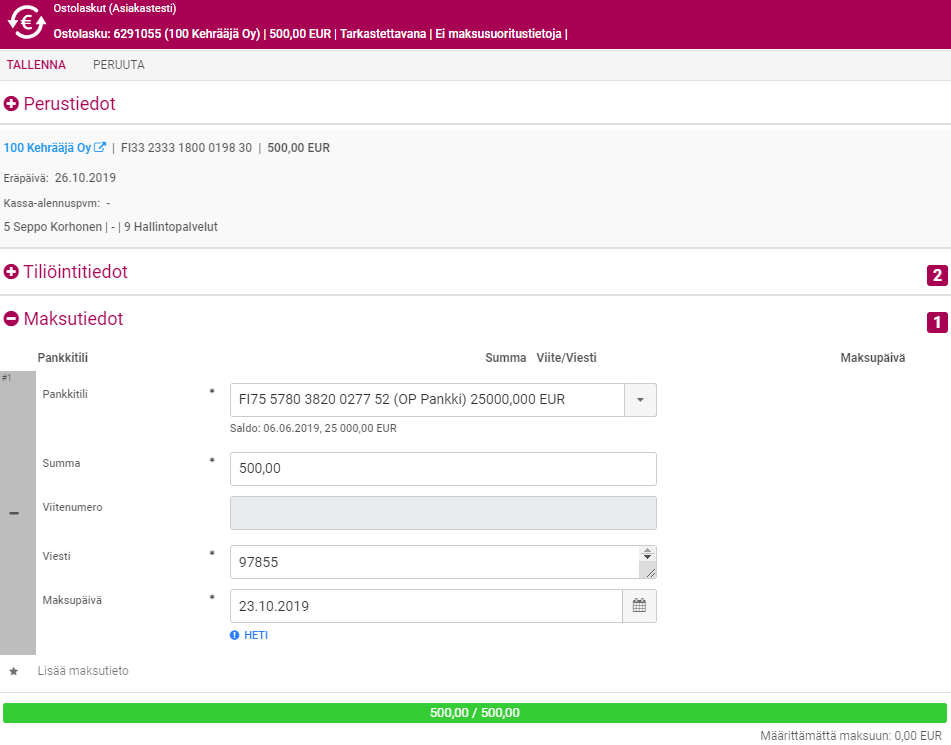Click the Viesti text field containing 97855
The image size is (951, 745).
click(434, 562)
